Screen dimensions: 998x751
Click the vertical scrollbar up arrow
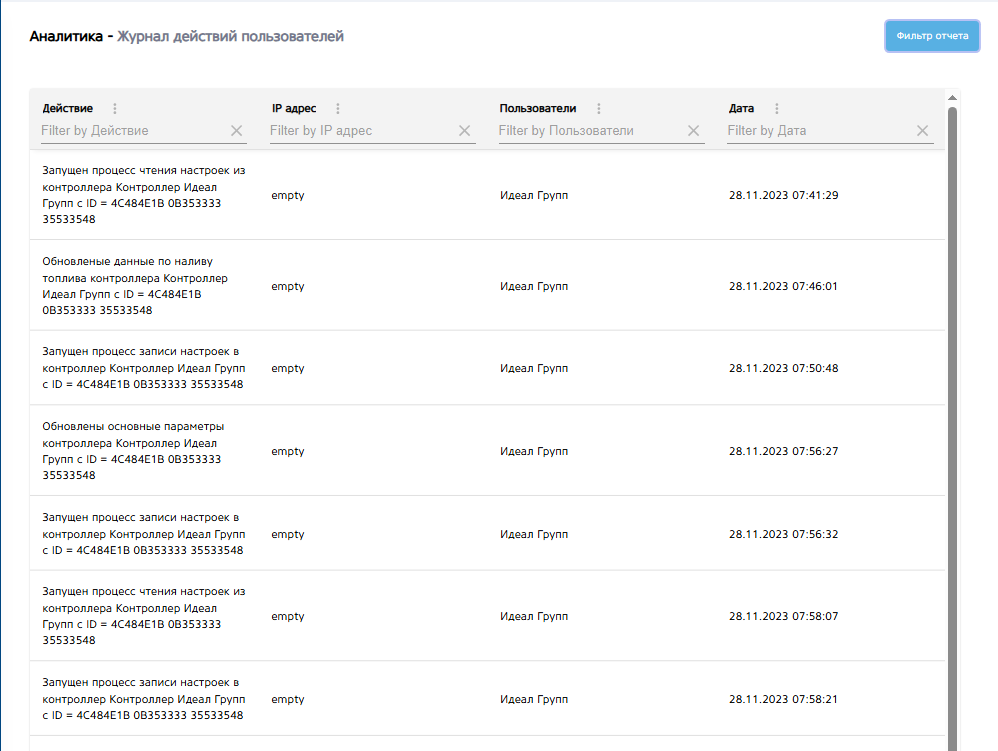tap(952, 98)
